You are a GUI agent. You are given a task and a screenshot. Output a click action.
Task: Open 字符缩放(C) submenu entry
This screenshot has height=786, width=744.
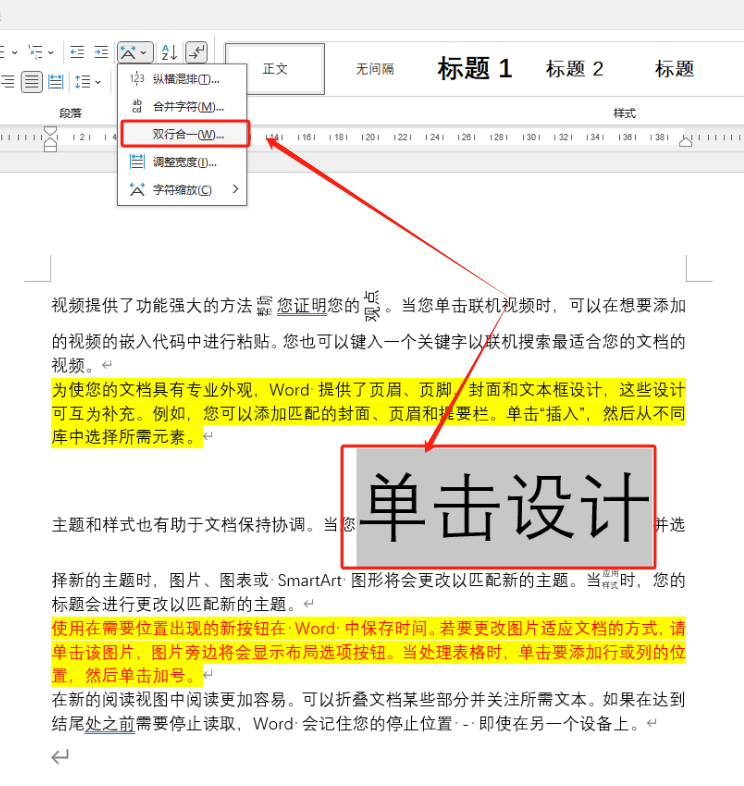pyautogui.click(x=182, y=189)
